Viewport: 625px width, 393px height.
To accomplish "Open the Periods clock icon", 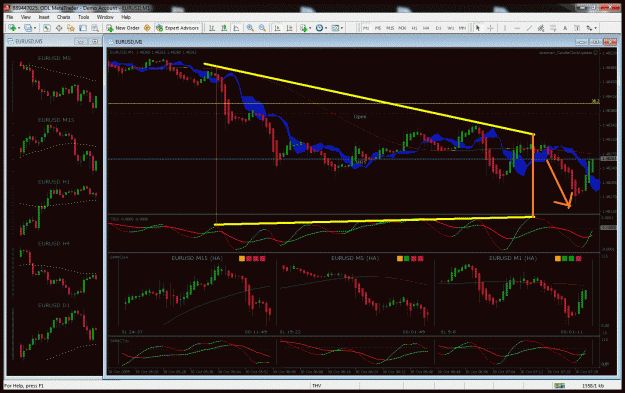I will point(319,28).
